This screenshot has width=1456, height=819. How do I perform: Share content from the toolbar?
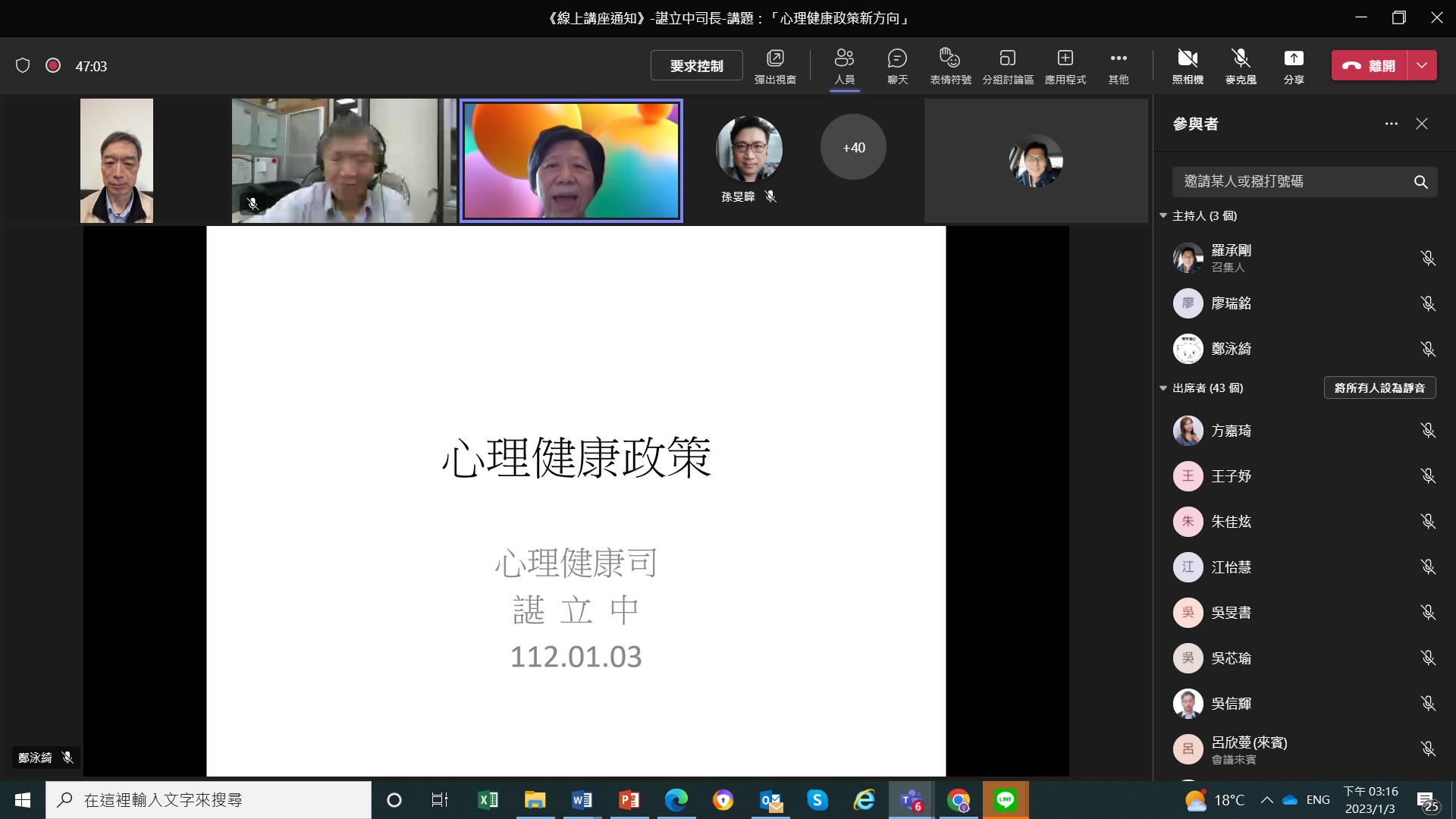point(1294,66)
